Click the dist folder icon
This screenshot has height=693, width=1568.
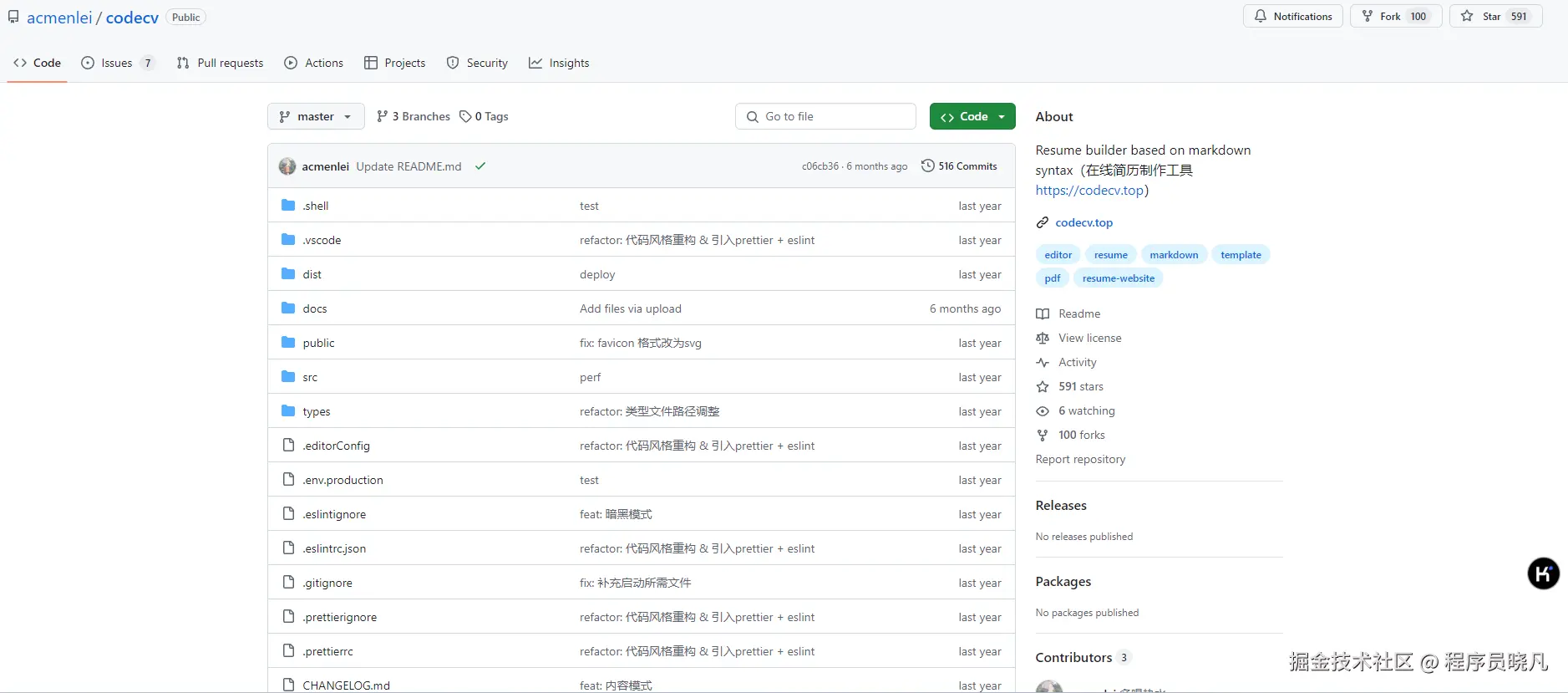[x=288, y=274]
